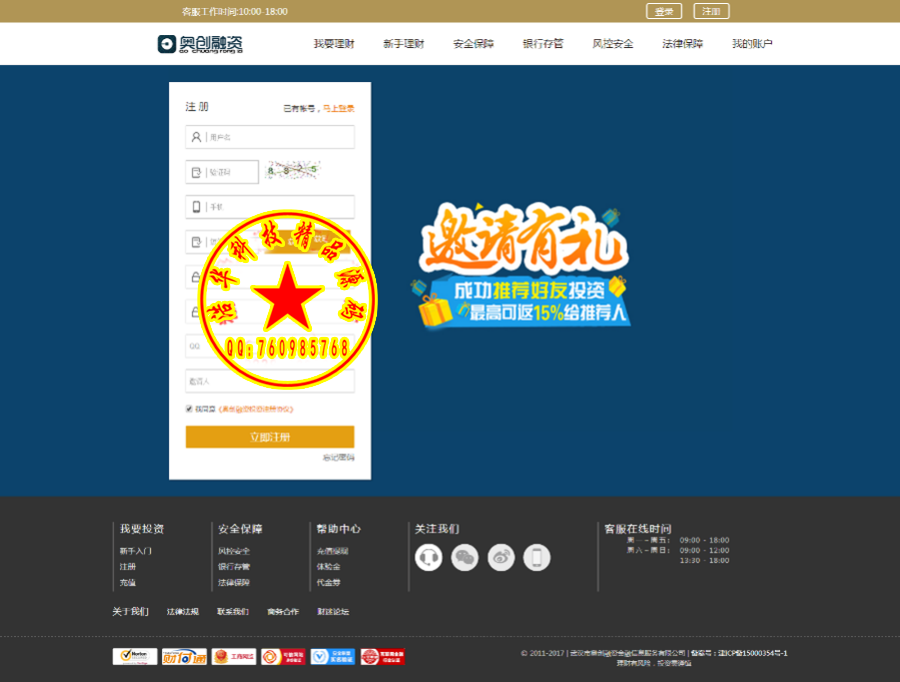Click the first password field with lock icon
This screenshot has width=900, height=682.
[x=270, y=277]
